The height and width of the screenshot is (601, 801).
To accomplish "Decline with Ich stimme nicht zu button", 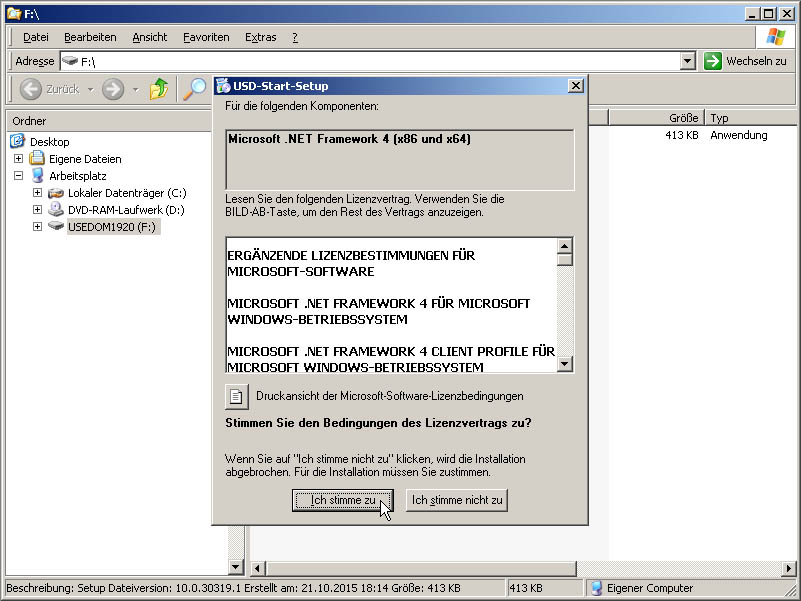I will [457, 500].
